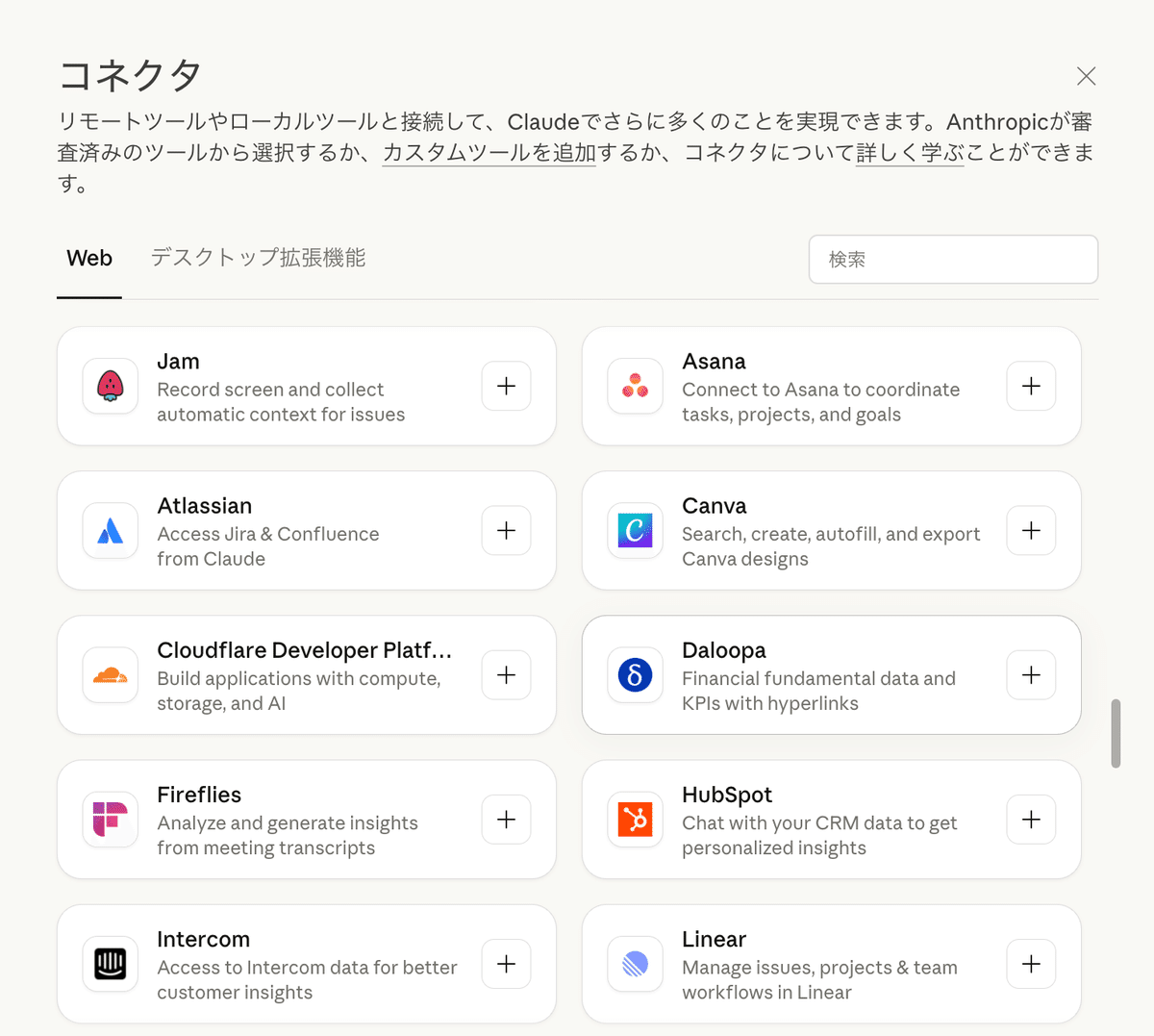The width and height of the screenshot is (1154, 1036).
Task: Click the Daloopa connector icon
Action: [x=635, y=675]
